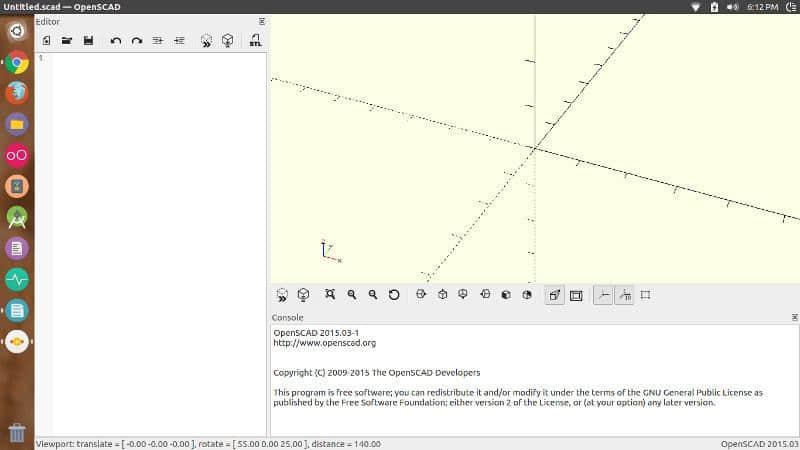Toggle Perspective projection mode
The image size is (800, 450).
[x=555, y=295]
